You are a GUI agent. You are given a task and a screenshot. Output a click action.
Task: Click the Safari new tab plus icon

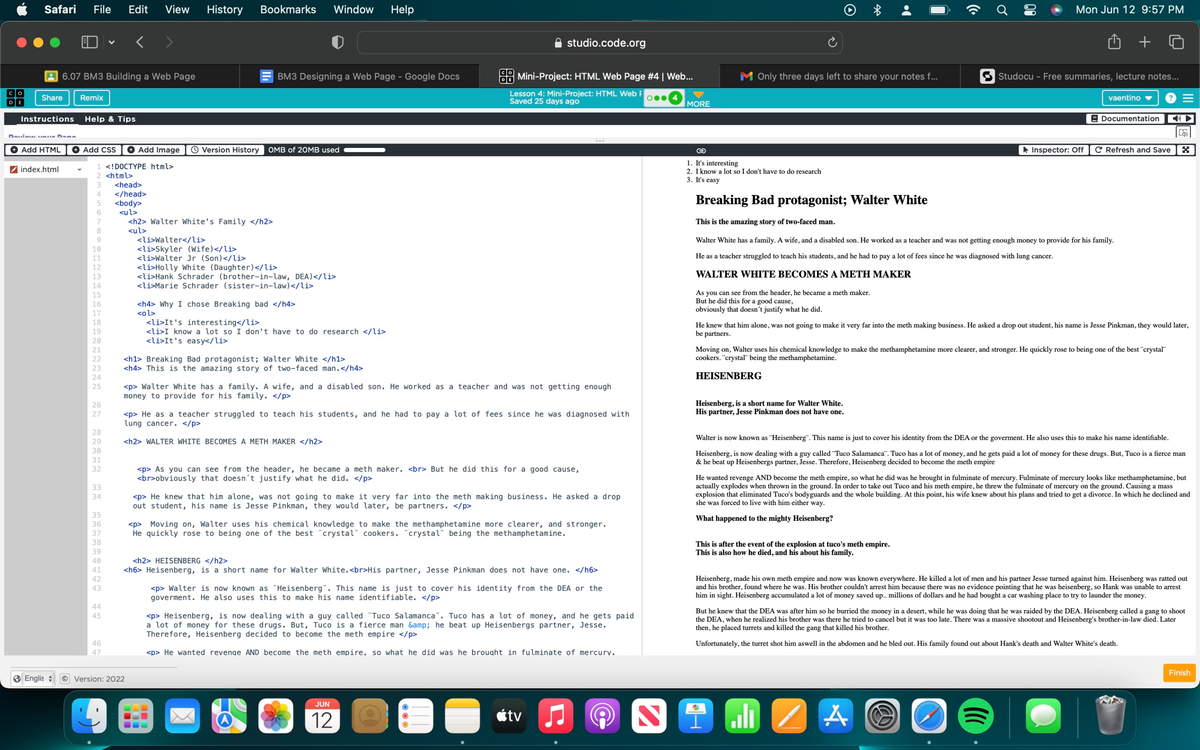coord(1143,43)
